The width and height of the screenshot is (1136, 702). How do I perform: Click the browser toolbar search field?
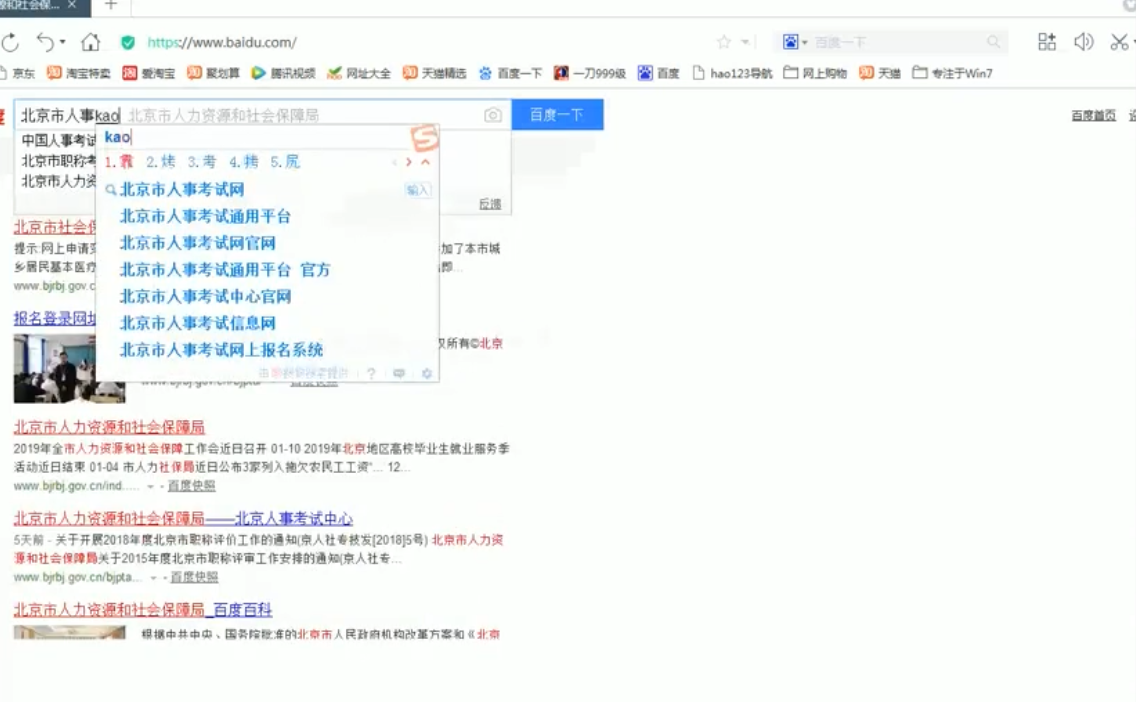coord(897,42)
